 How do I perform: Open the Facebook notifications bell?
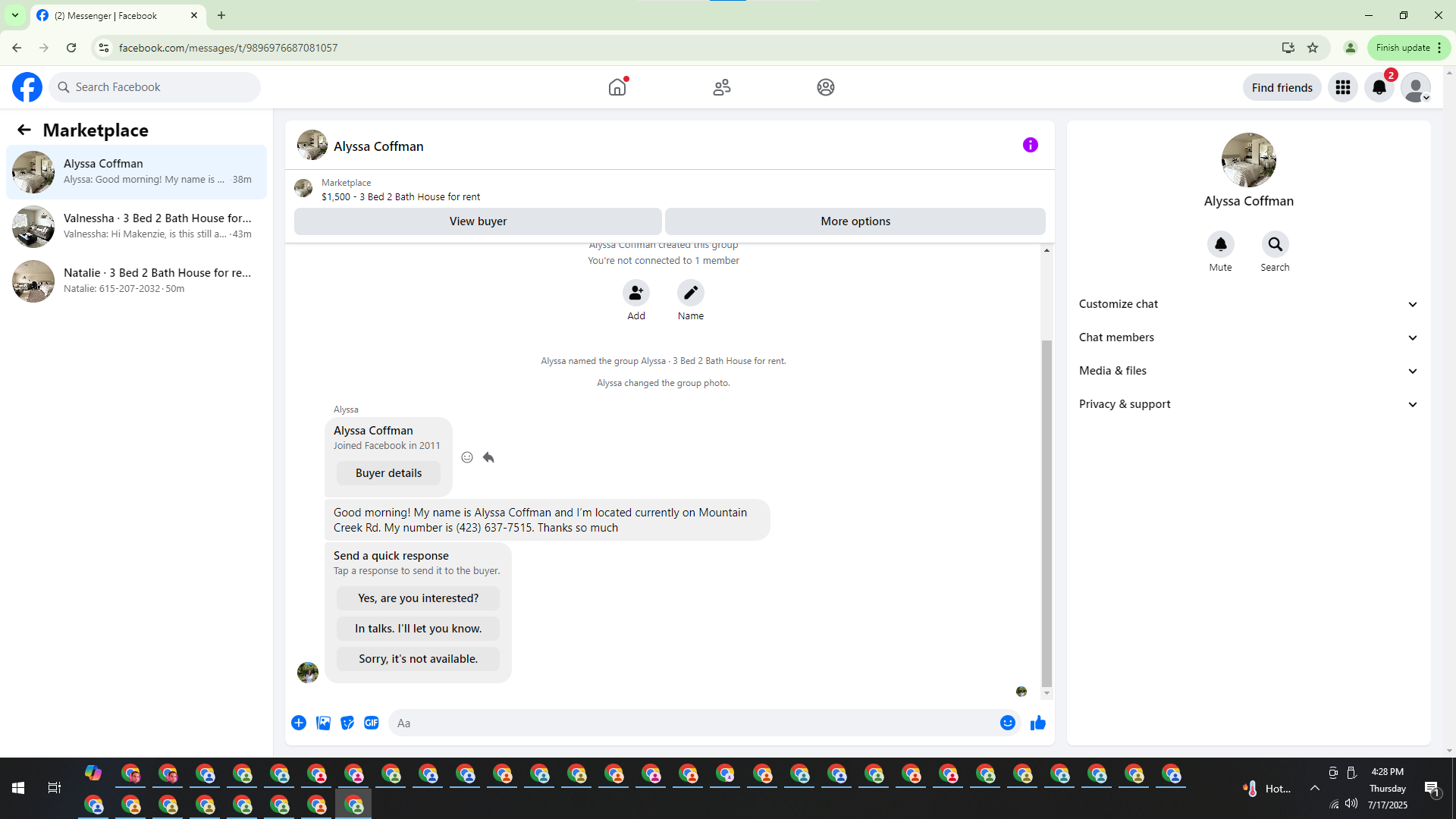point(1379,87)
